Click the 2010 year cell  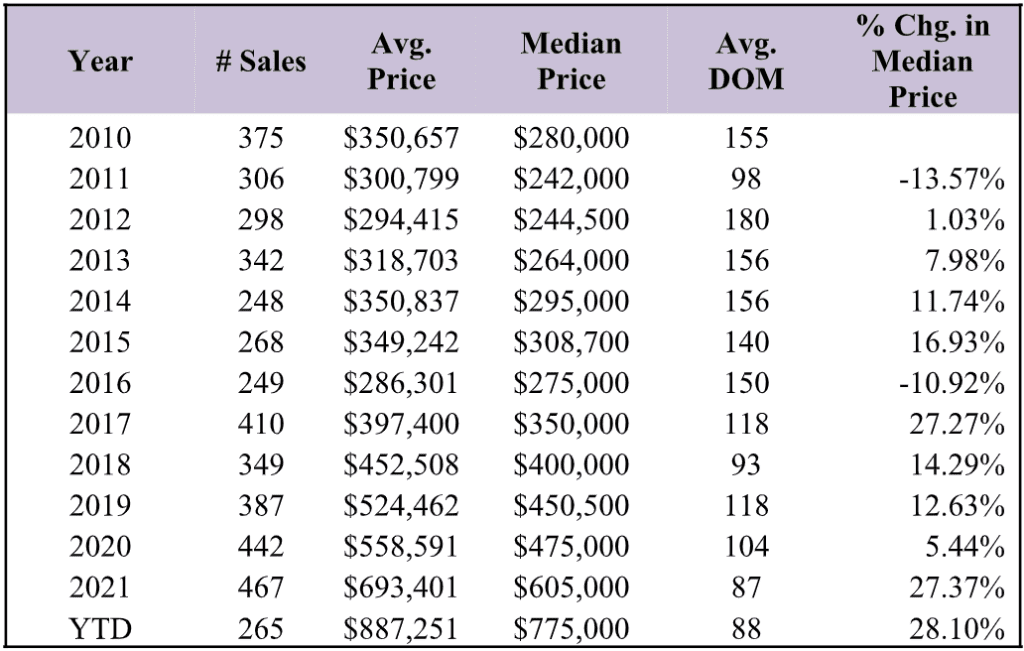point(100,138)
